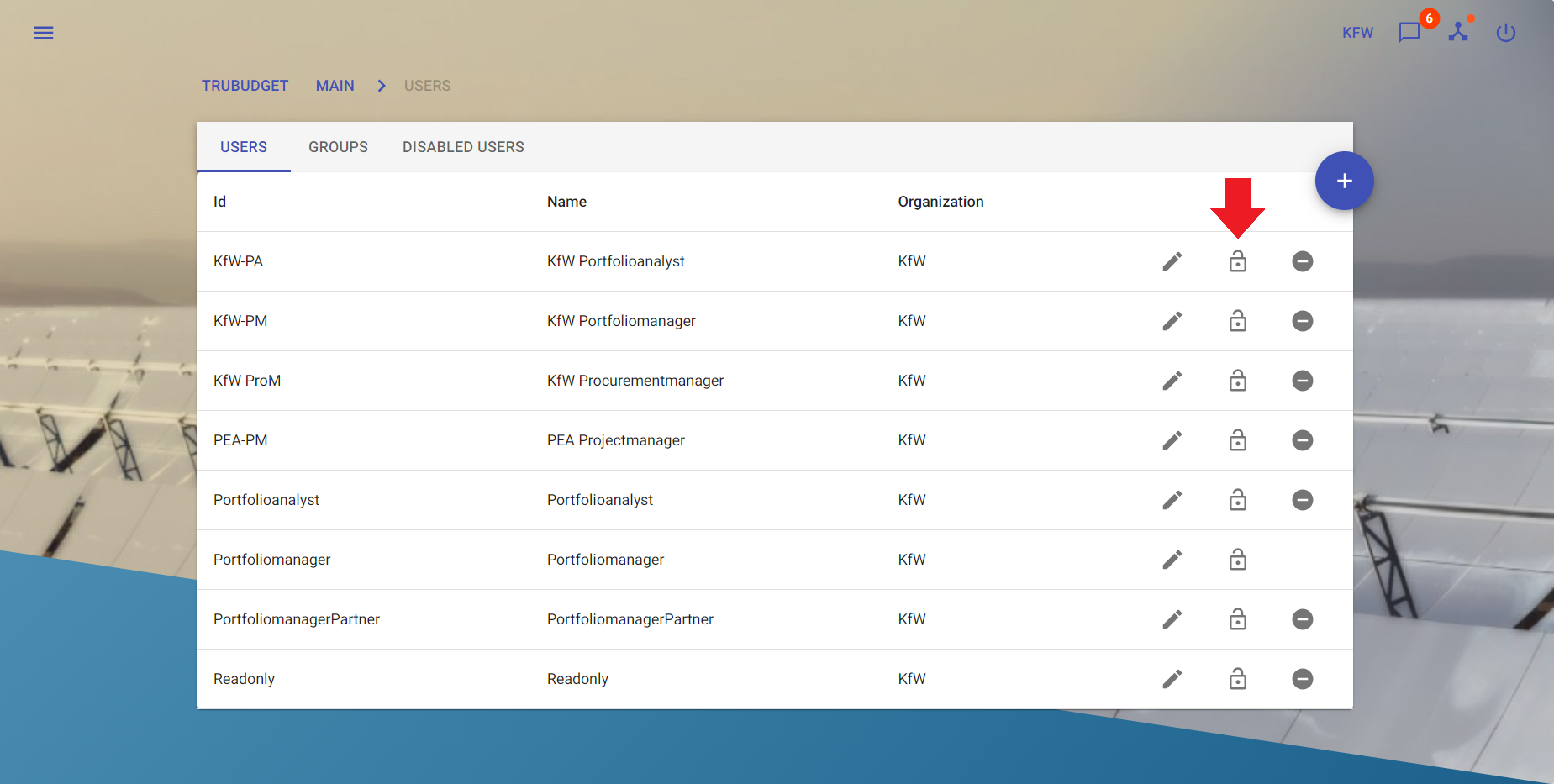The width and height of the screenshot is (1554, 784).
Task: Disable the PEA-PM user
Action: click(x=1303, y=440)
